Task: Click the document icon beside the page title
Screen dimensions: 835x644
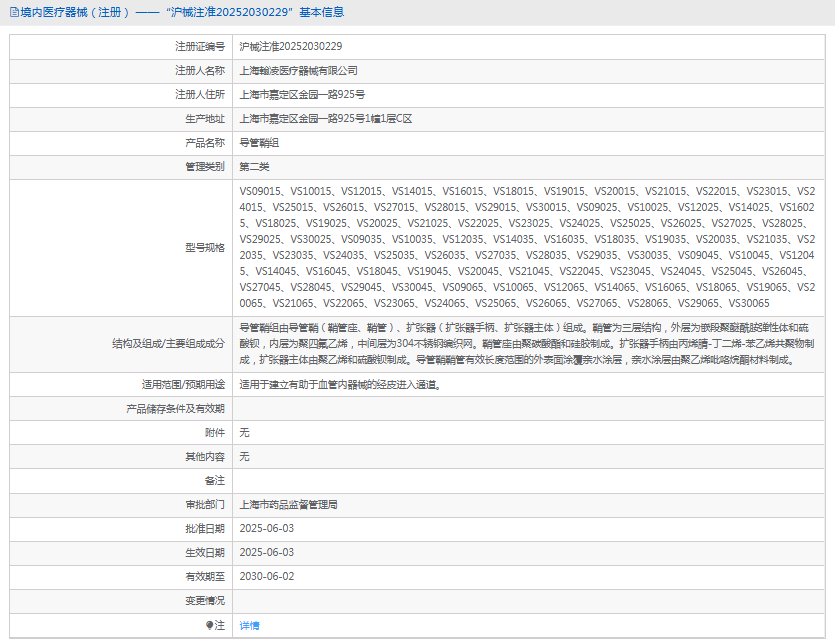Action: 14,12
